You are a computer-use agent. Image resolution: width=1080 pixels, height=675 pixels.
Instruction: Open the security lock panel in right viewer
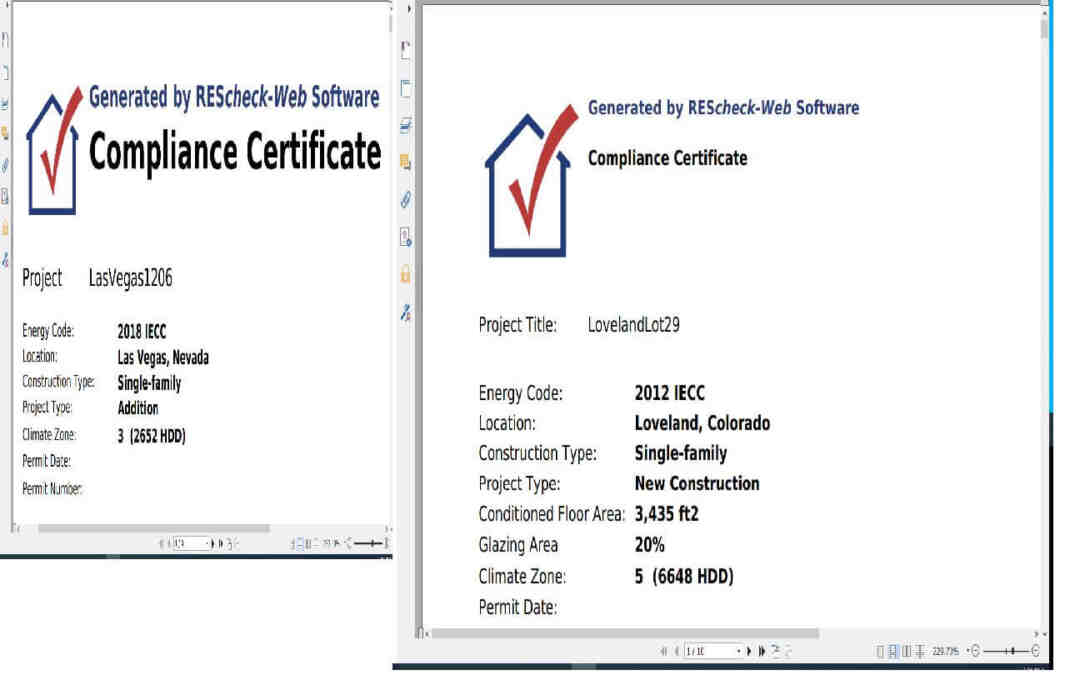point(406,273)
